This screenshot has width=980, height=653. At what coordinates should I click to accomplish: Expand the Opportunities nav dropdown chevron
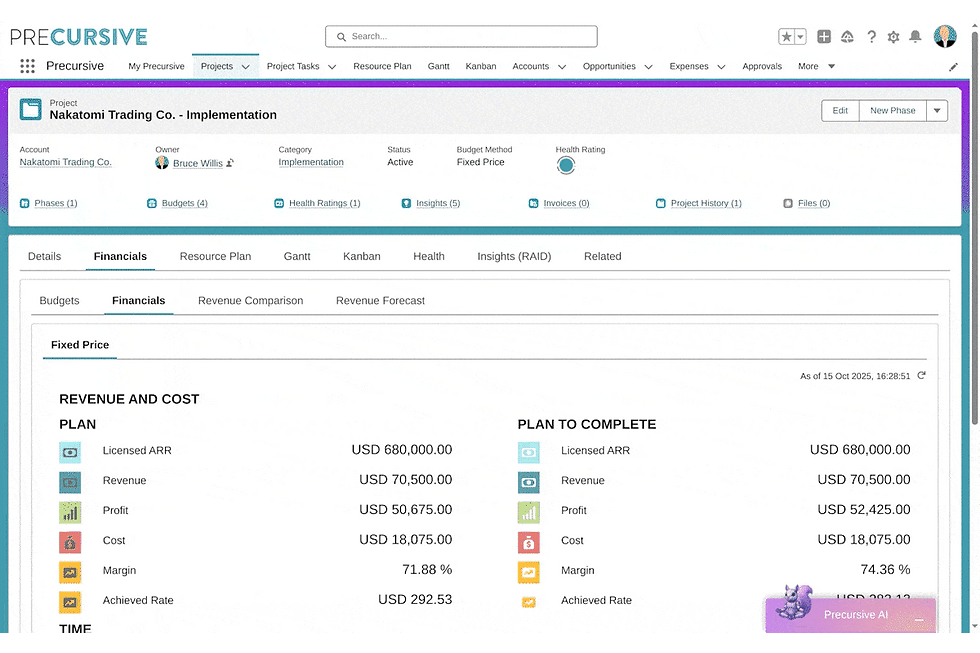click(648, 67)
